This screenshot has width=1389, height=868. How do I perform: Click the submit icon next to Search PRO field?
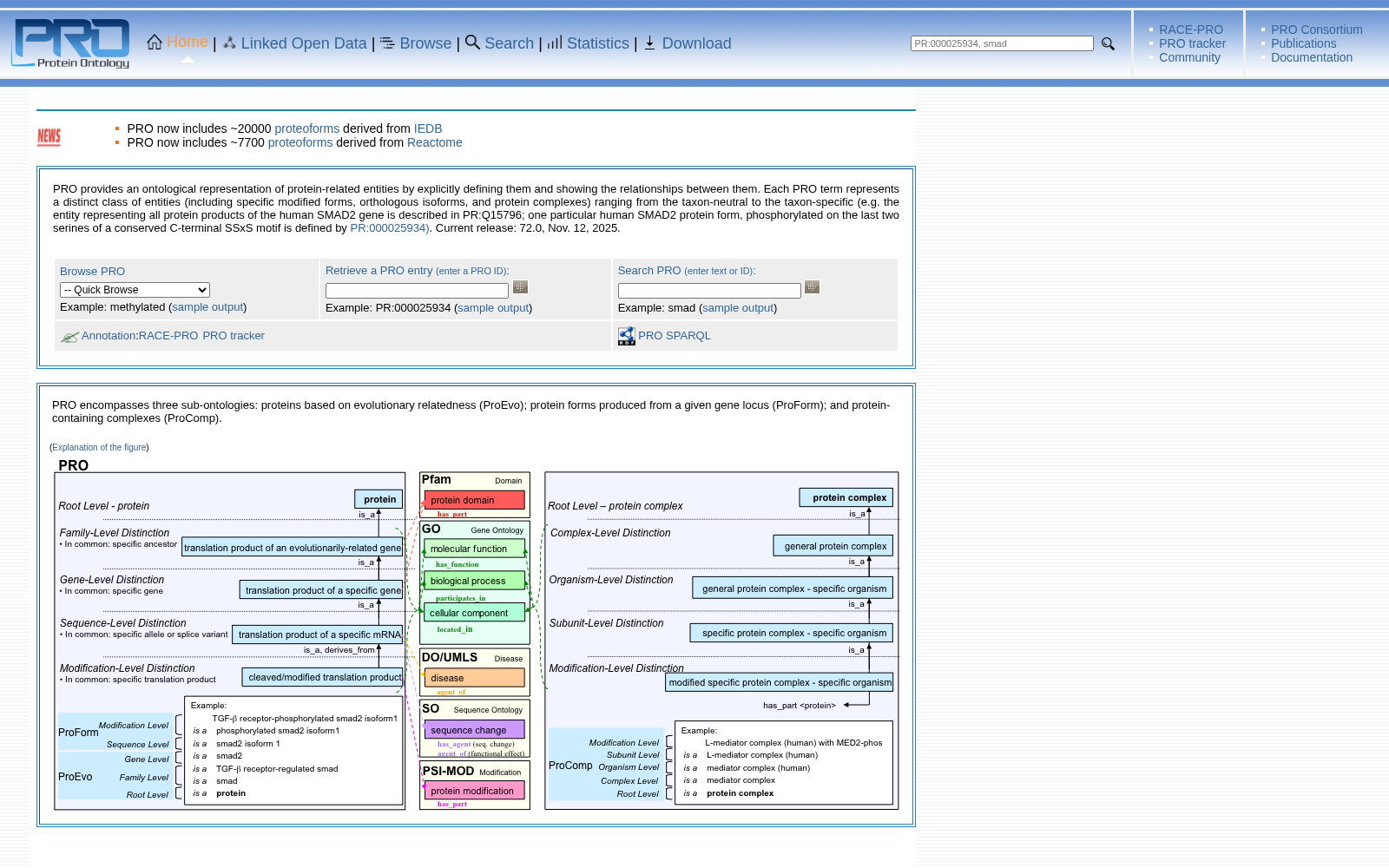click(813, 287)
